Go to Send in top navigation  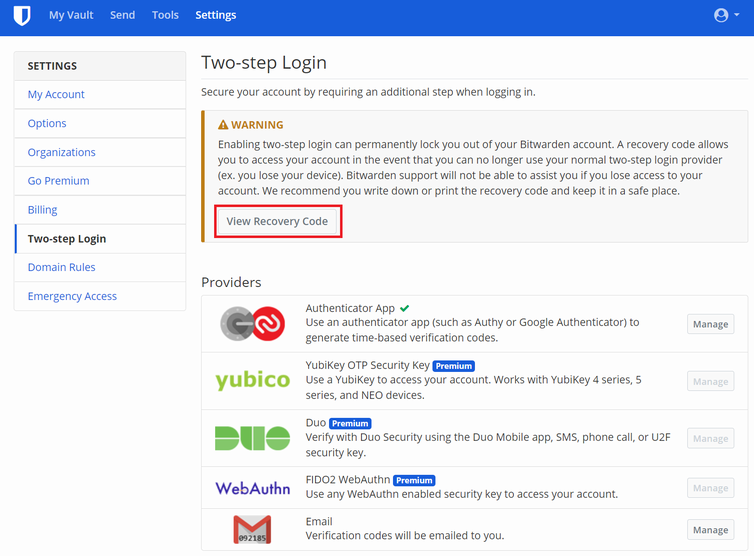coord(123,15)
